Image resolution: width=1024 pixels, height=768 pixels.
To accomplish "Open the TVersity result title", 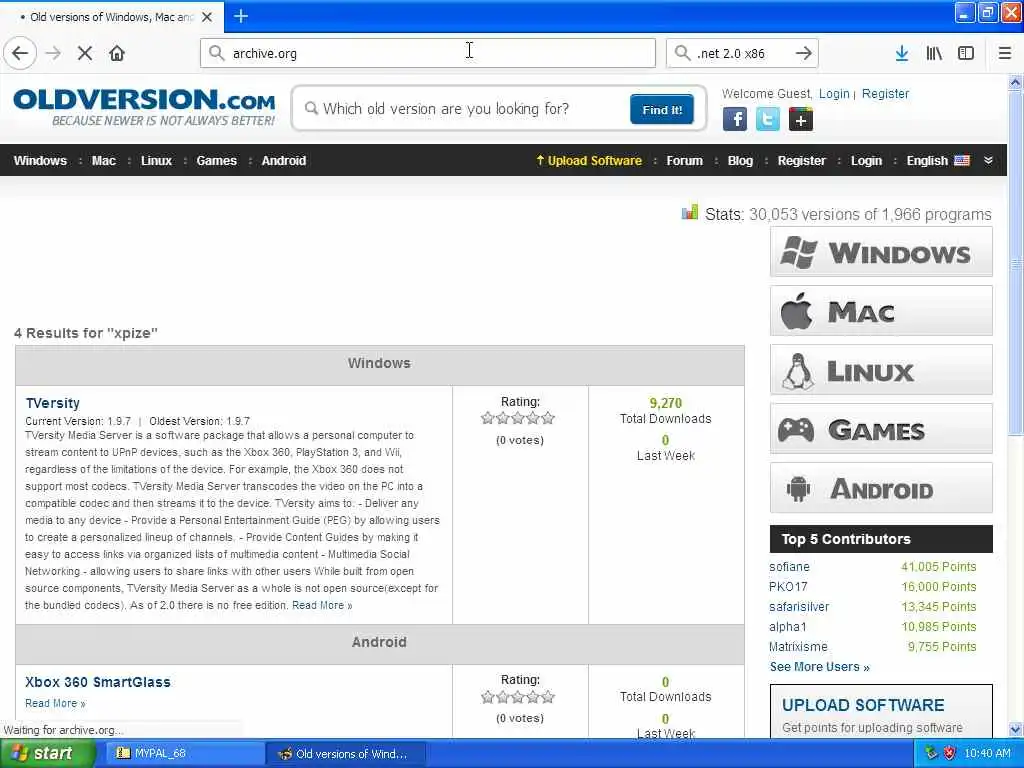I will click(52, 403).
